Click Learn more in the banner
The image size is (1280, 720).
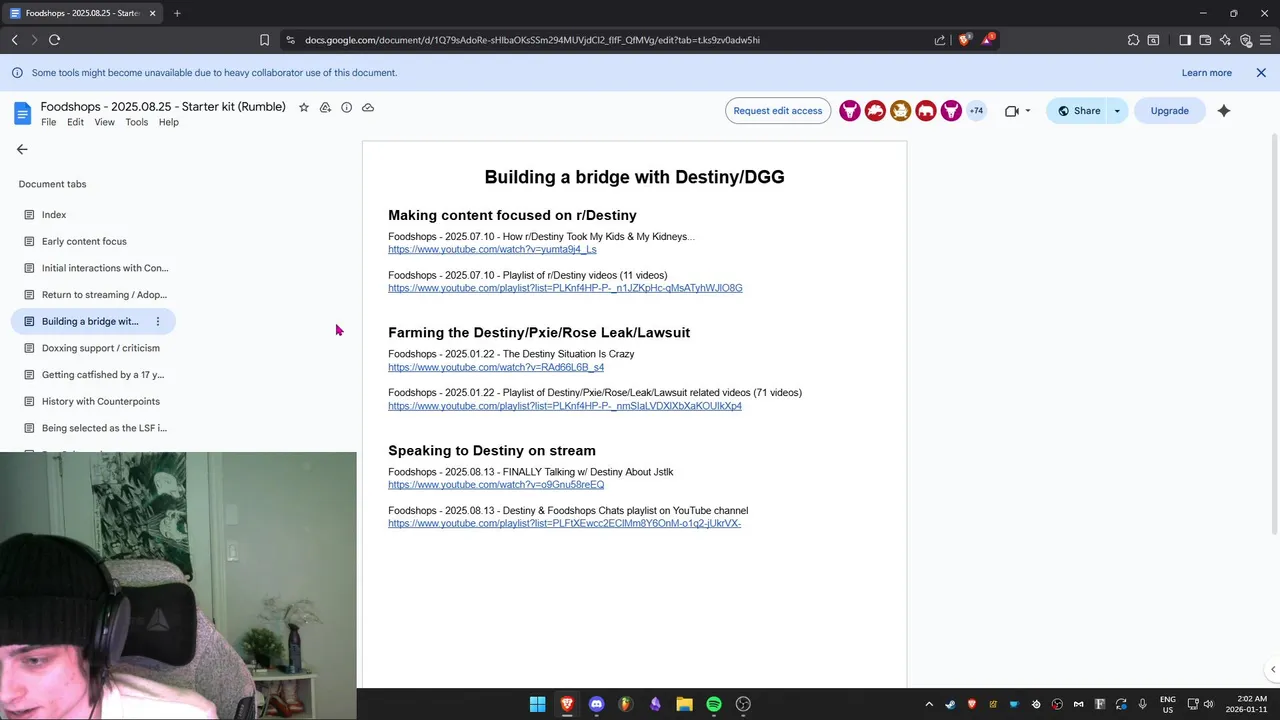1206,73
